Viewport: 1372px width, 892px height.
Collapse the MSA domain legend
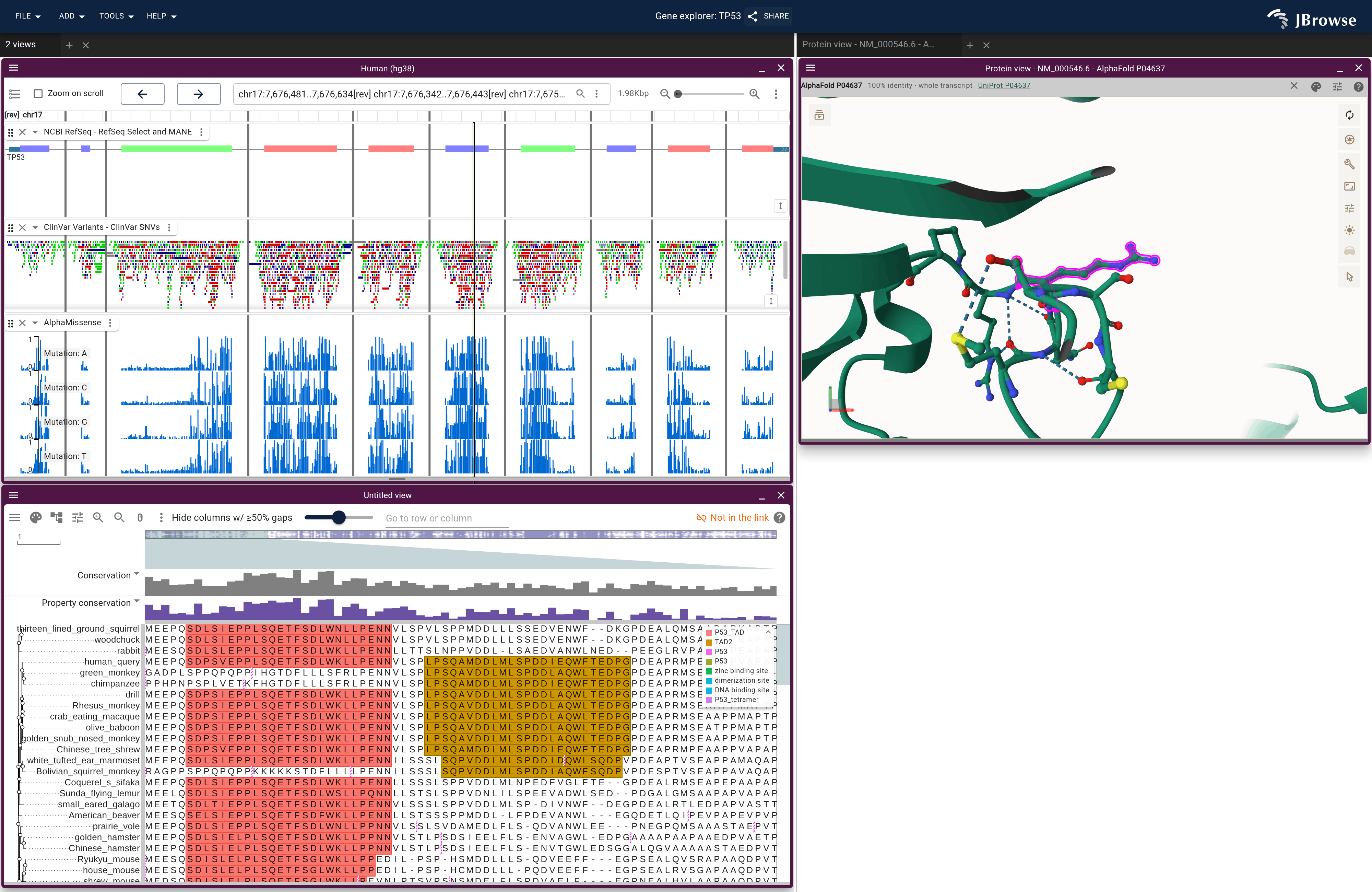768,632
